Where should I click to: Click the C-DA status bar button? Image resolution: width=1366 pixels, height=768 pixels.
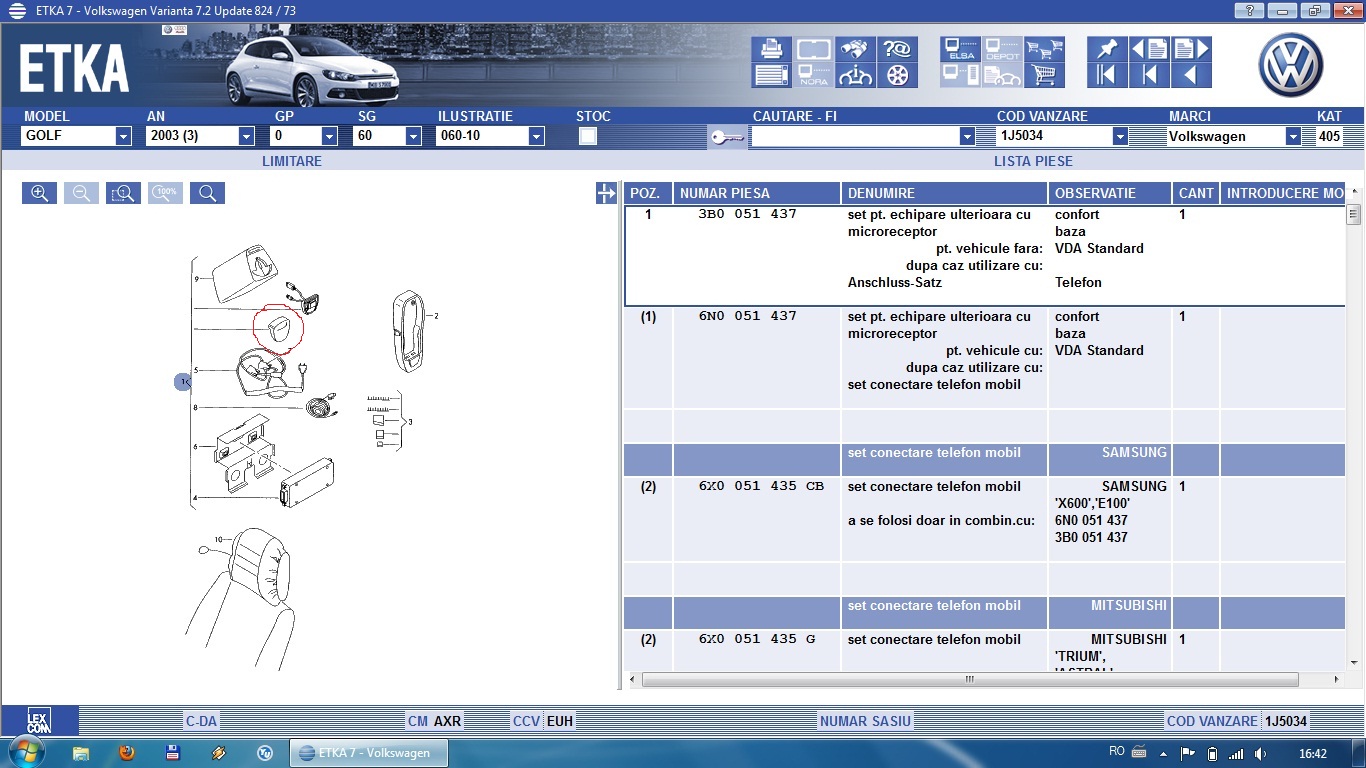tap(201, 721)
